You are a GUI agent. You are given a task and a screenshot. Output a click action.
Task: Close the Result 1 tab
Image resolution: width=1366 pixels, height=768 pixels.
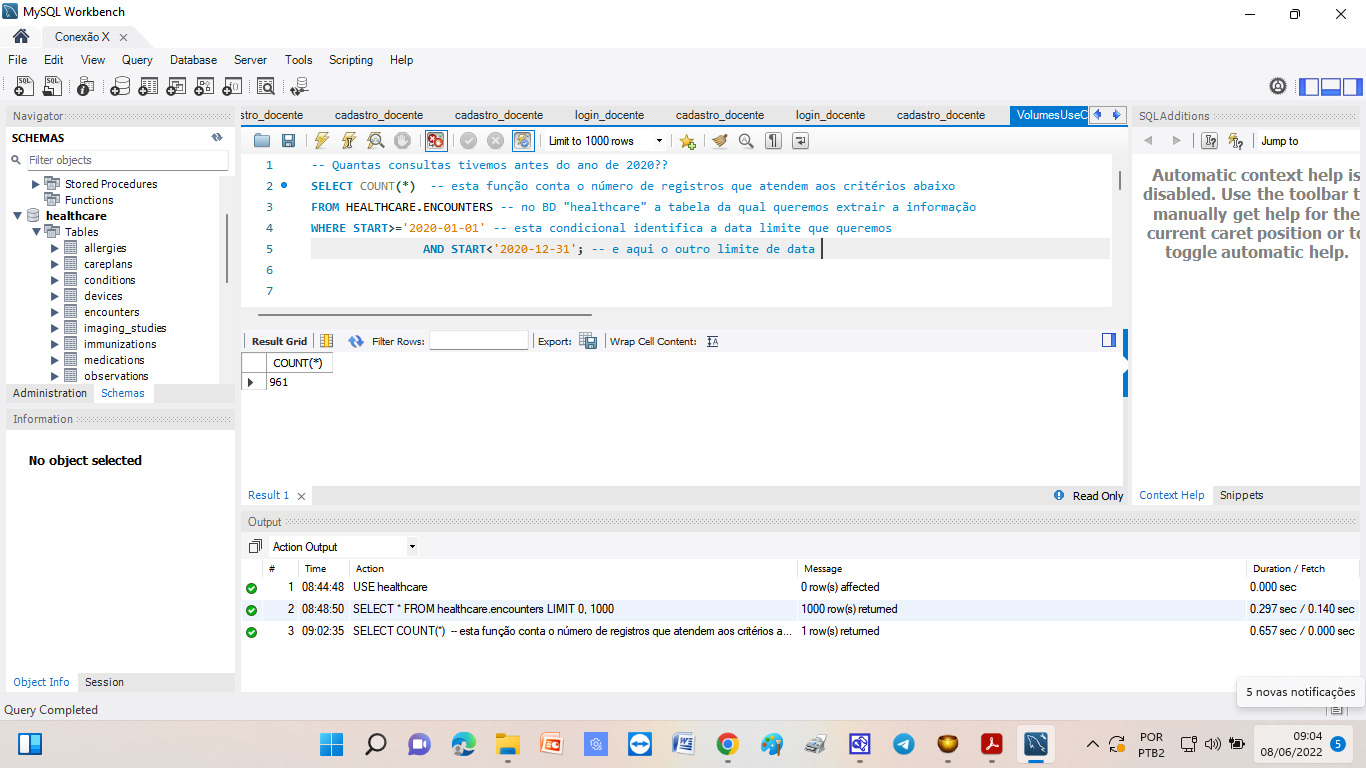[301, 496]
